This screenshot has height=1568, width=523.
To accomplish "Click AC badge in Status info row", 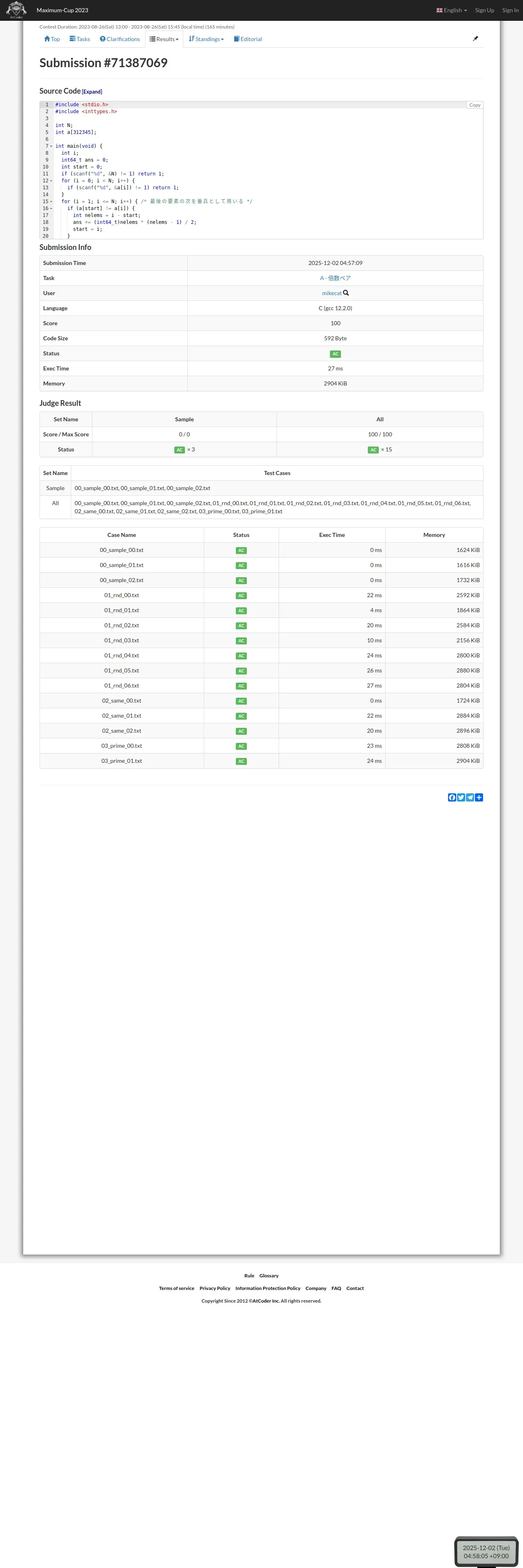I will point(336,354).
